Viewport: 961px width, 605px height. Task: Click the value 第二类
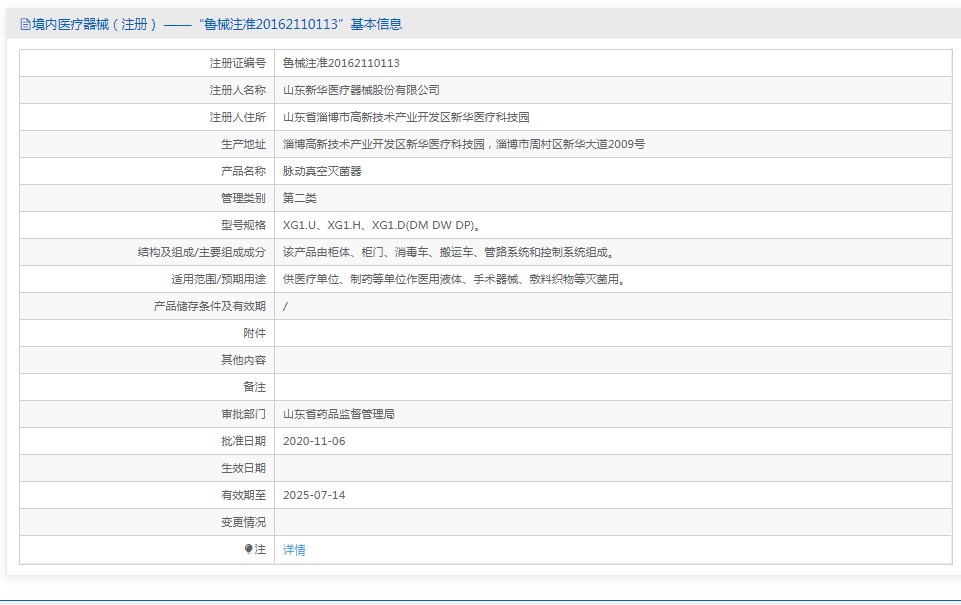300,198
